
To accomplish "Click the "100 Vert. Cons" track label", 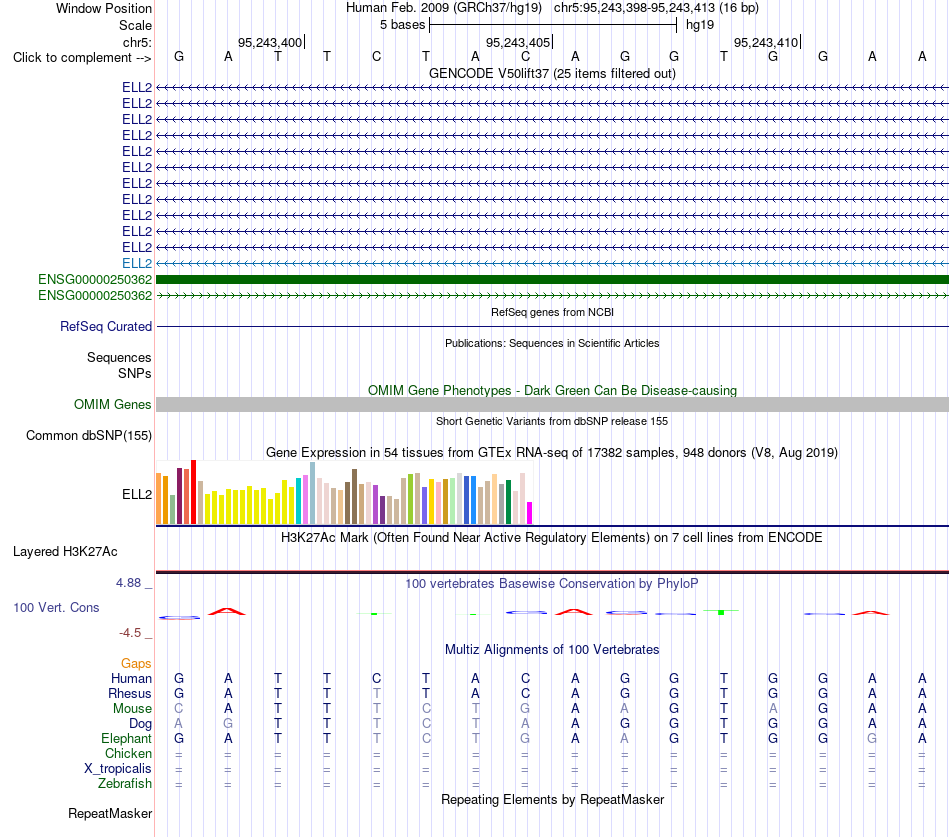I will point(56,607).
